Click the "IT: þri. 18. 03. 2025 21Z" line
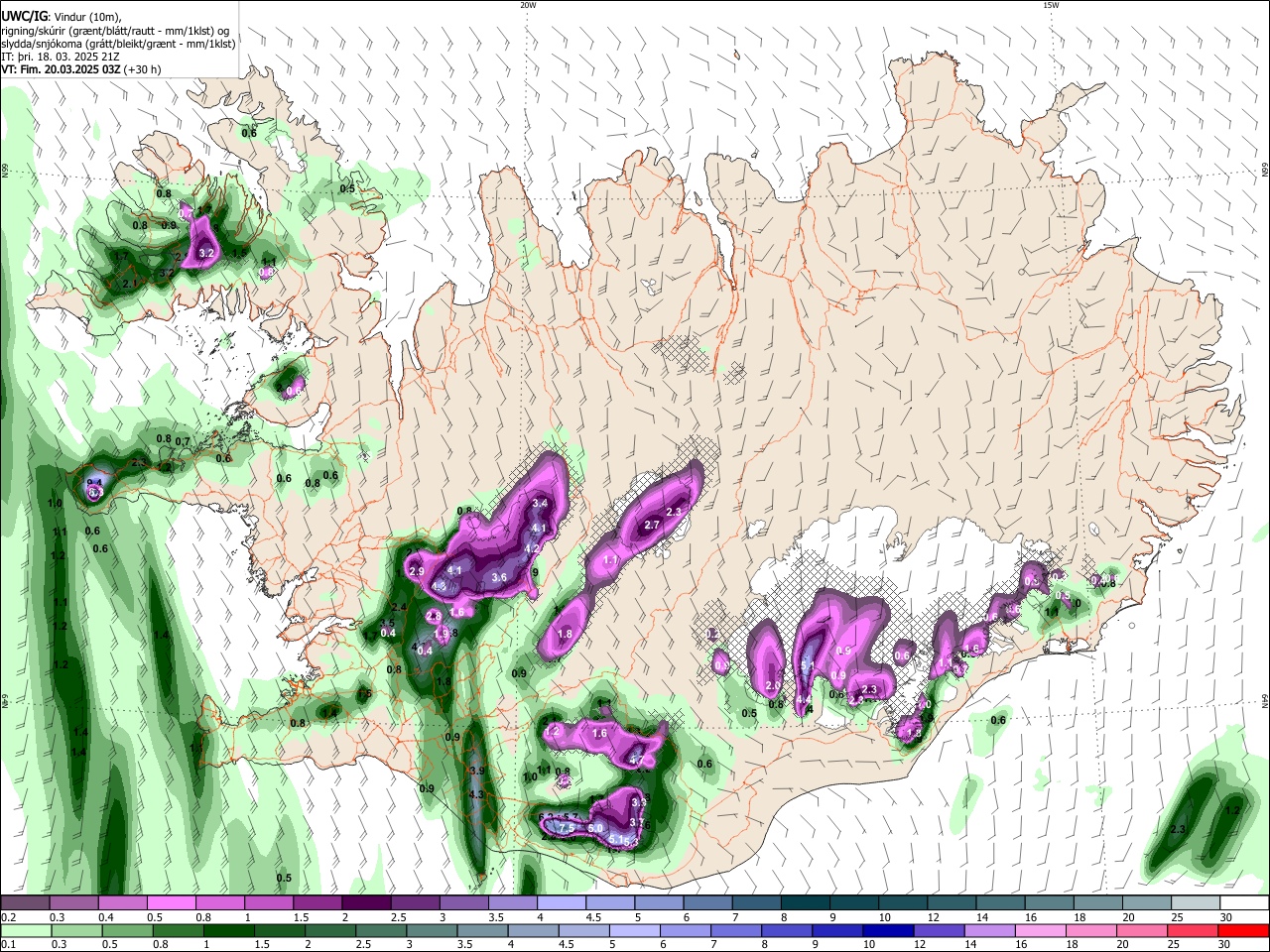 pos(62,58)
